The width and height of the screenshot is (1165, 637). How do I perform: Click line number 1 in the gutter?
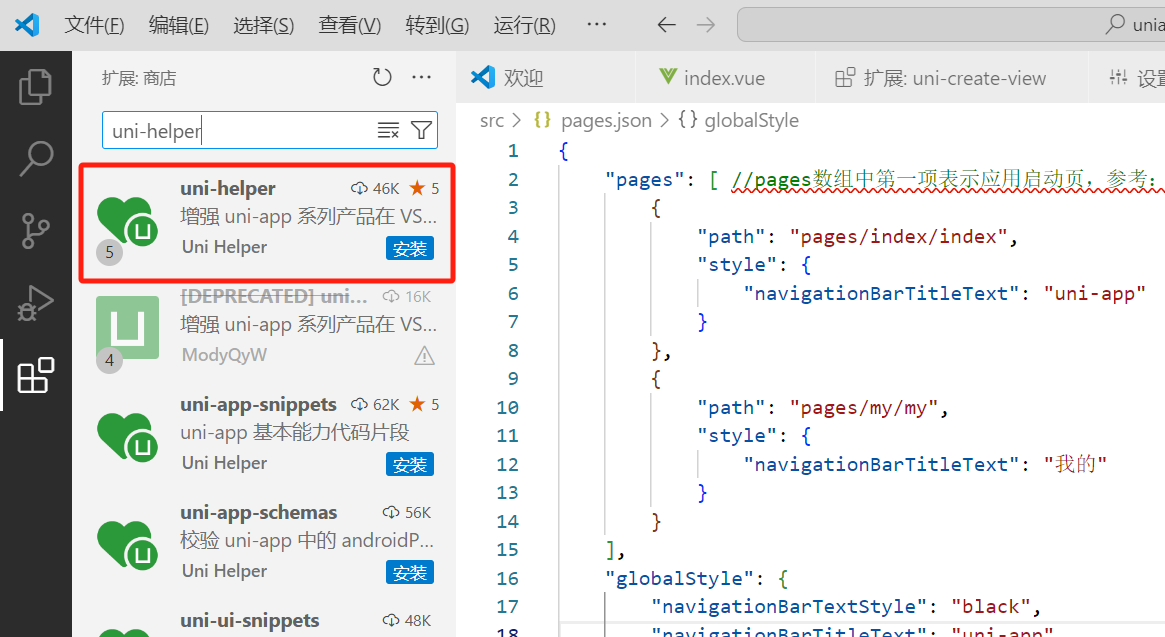click(513, 151)
